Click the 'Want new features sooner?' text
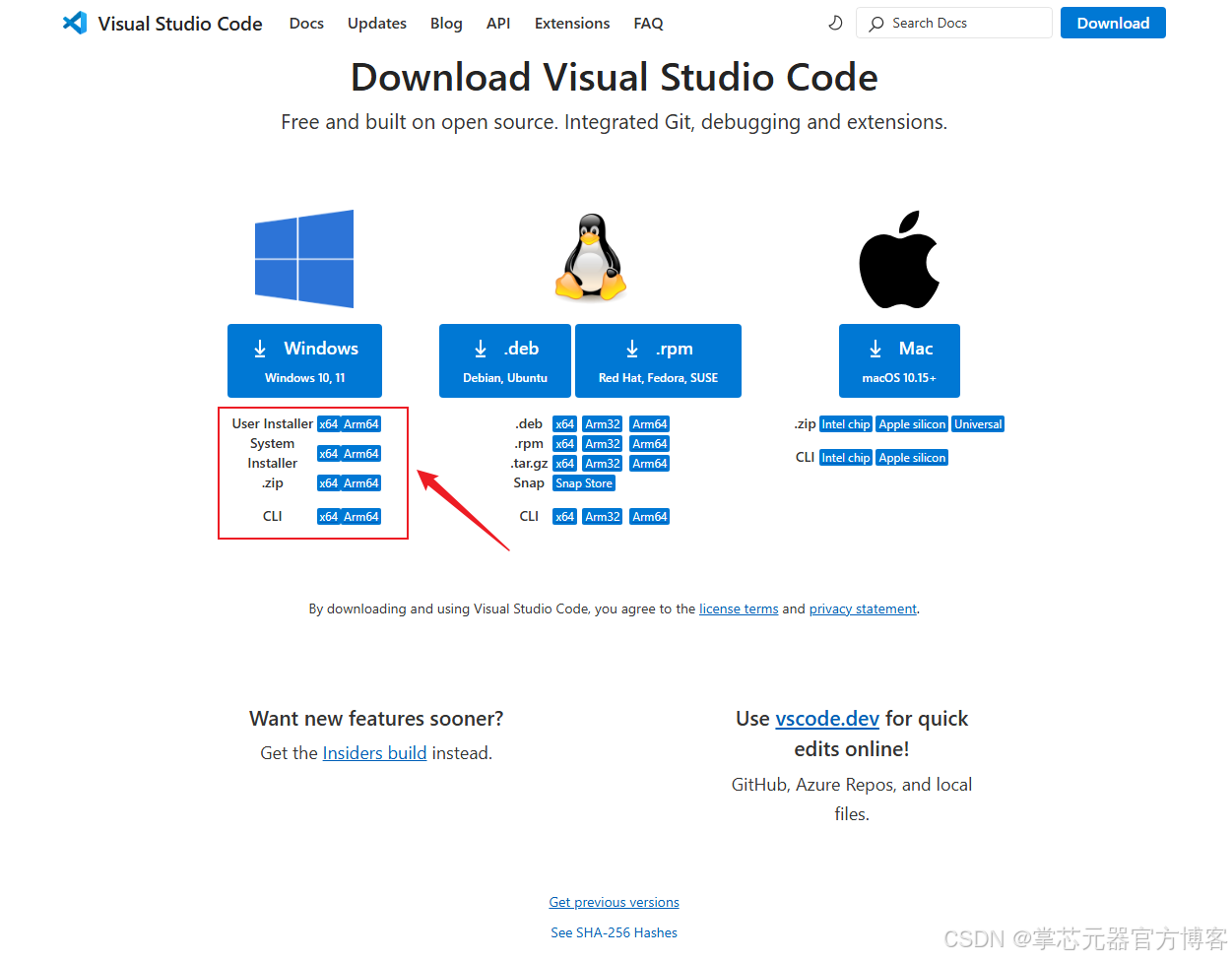The width and height of the screenshot is (1232, 960). pos(376,719)
